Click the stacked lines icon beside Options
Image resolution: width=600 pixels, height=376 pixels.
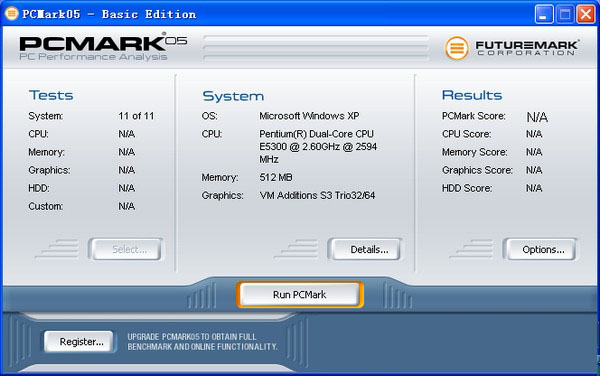[471, 249]
